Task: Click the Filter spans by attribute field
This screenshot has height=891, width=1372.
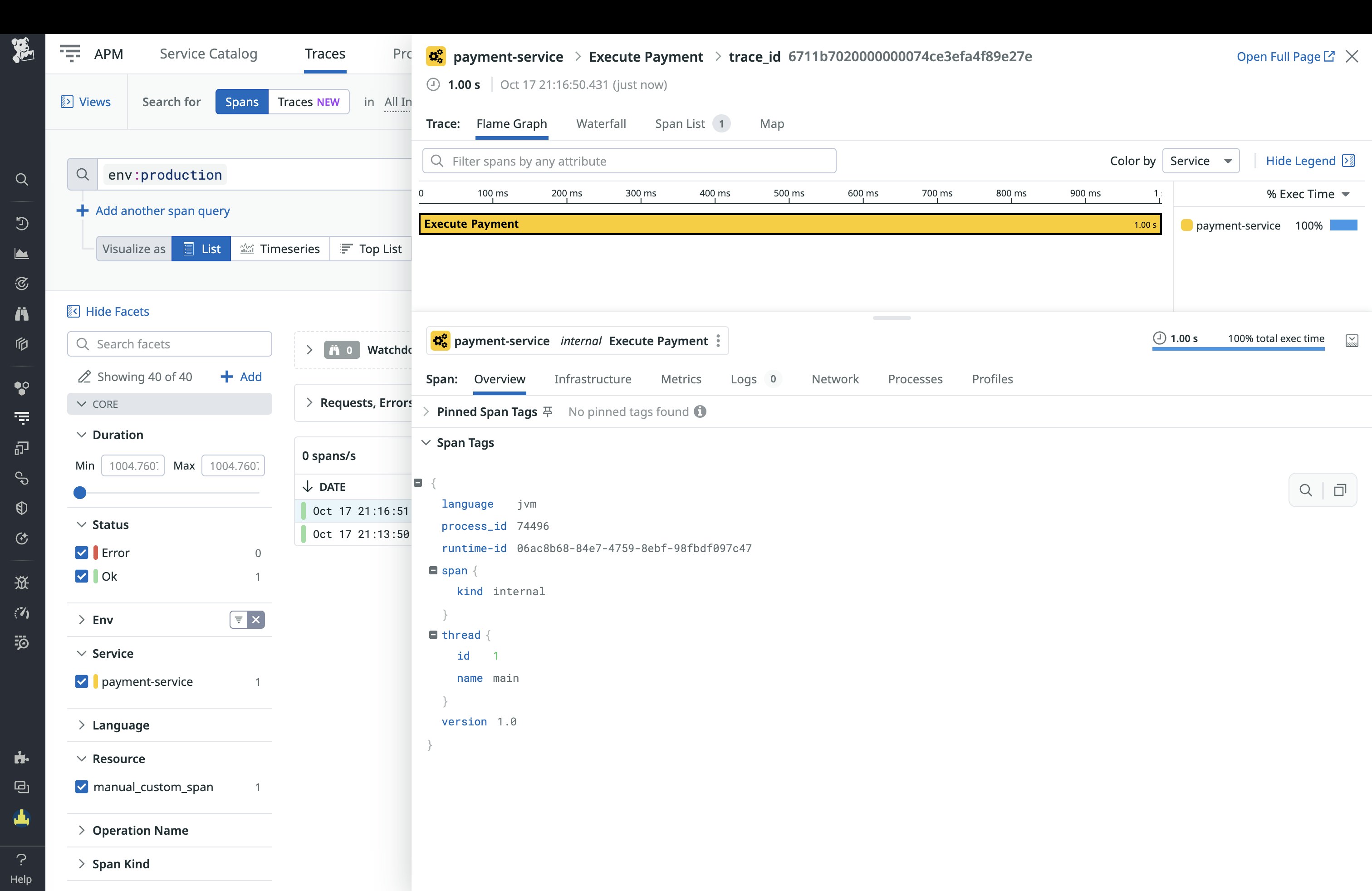Action: point(629,162)
